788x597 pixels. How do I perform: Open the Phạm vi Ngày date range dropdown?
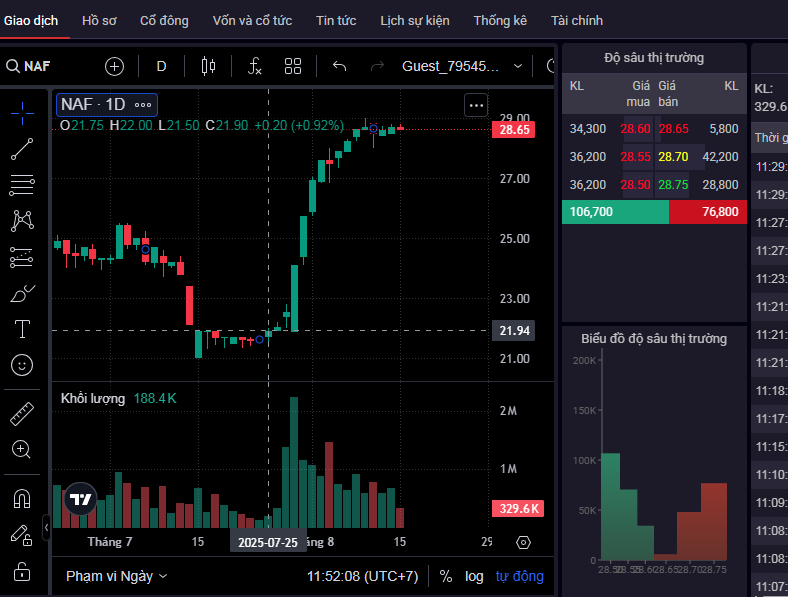(117, 576)
